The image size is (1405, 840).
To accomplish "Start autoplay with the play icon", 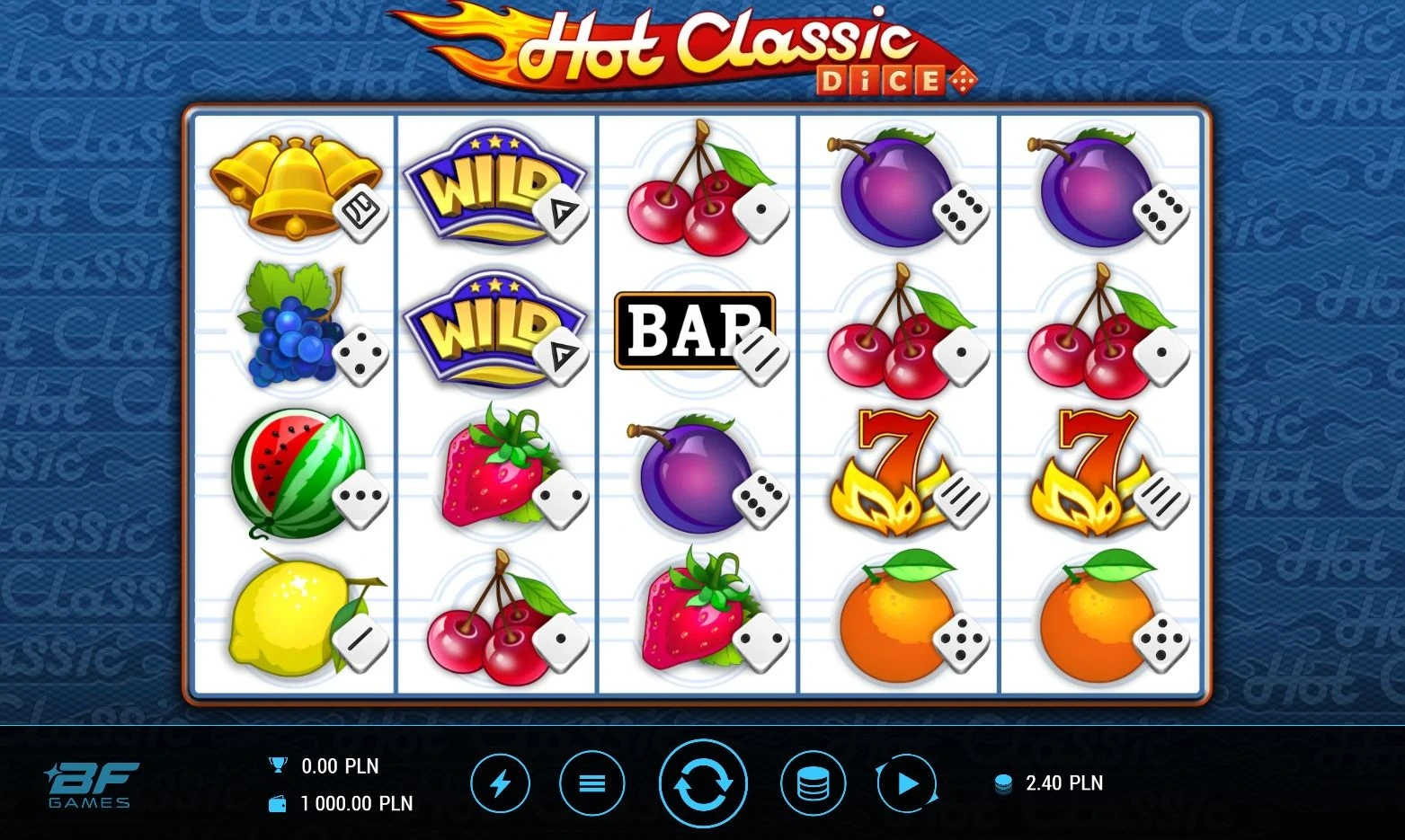I will [907, 783].
